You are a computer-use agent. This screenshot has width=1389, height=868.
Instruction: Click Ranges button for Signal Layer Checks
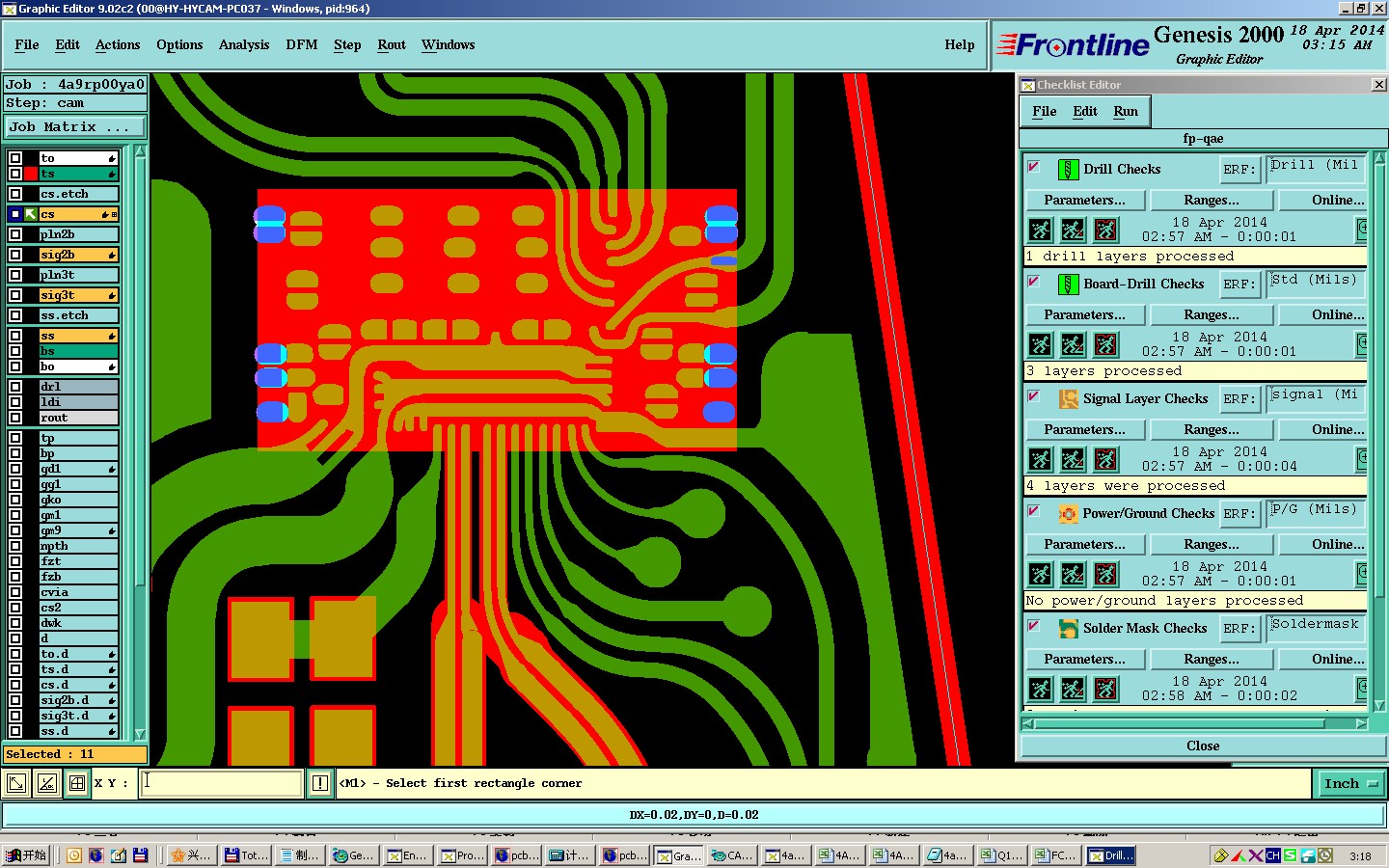1212,430
